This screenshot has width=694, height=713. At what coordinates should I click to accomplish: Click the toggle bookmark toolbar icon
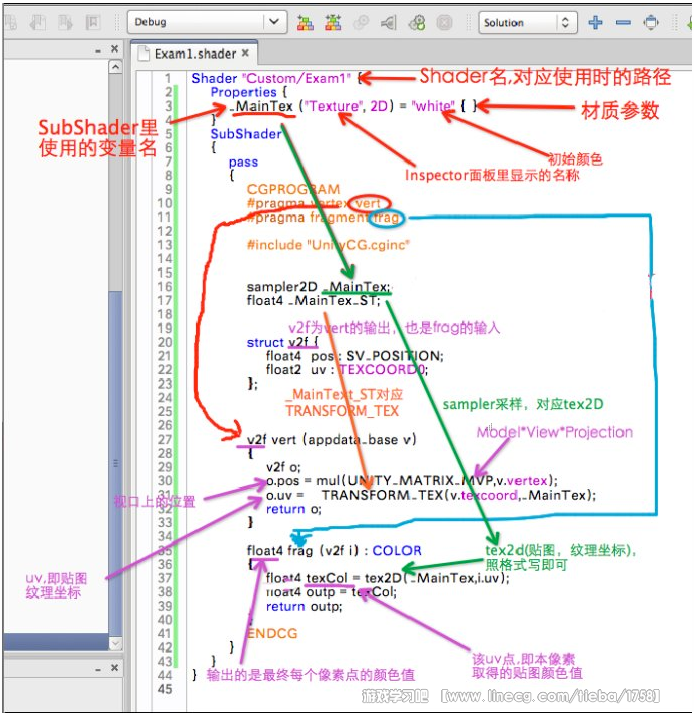pos(93,22)
